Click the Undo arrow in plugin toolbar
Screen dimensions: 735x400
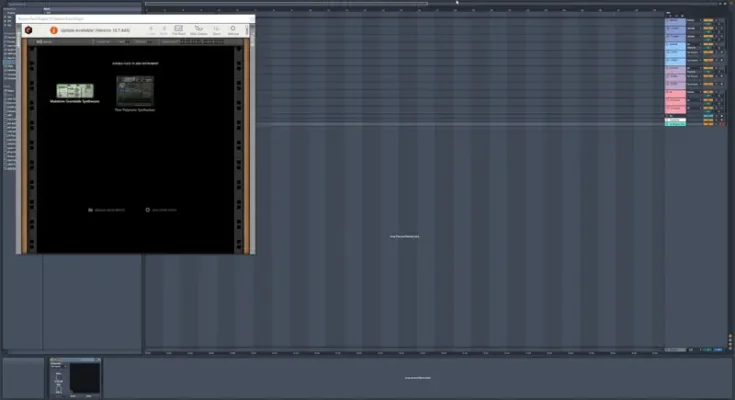151,30
